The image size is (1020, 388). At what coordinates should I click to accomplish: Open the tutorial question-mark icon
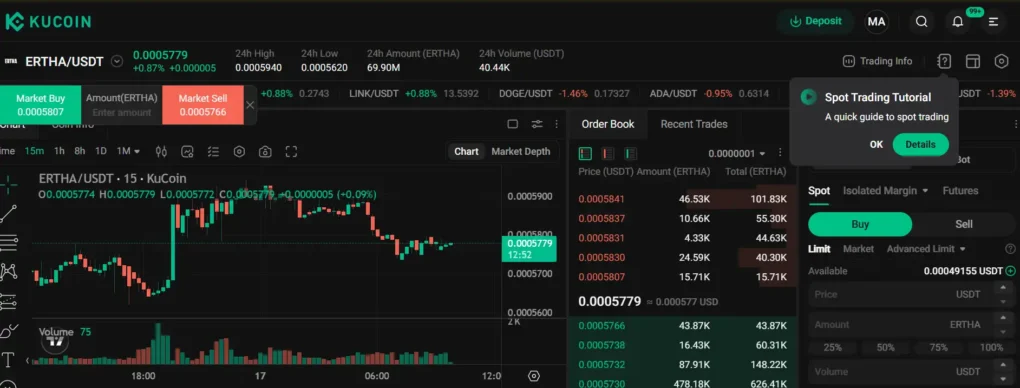(944, 61)
